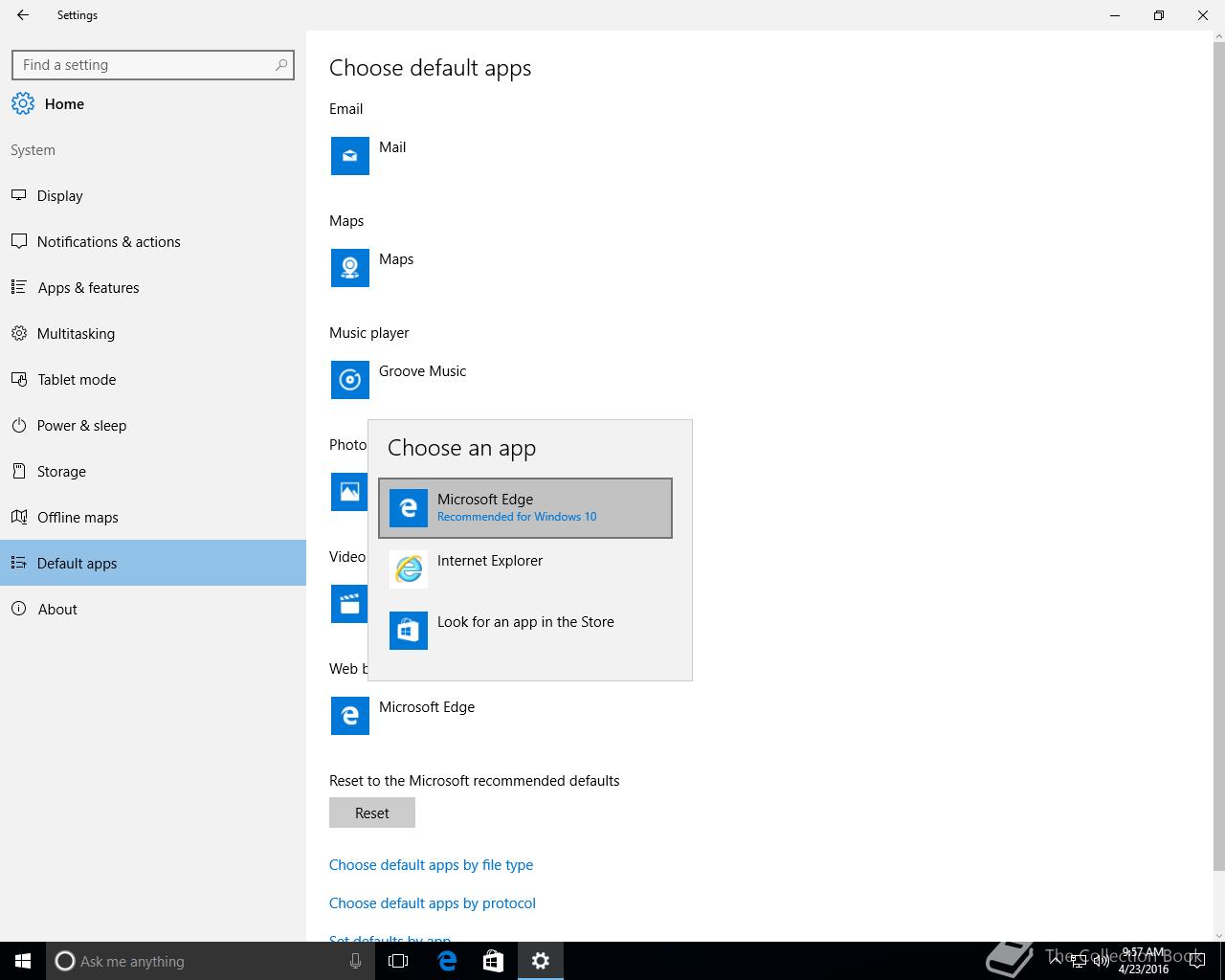The height and width of the screenshot is (980, 1225).
Task: Click the Internet Explorer icon in popup
Action: pyautogui.click(x=409, y=569)
